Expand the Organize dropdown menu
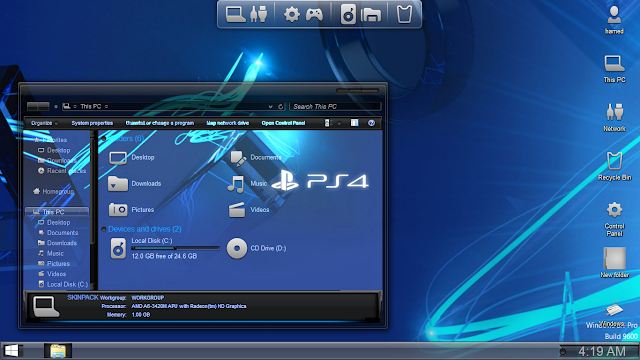The image size is (640, 360). (44, 123)
